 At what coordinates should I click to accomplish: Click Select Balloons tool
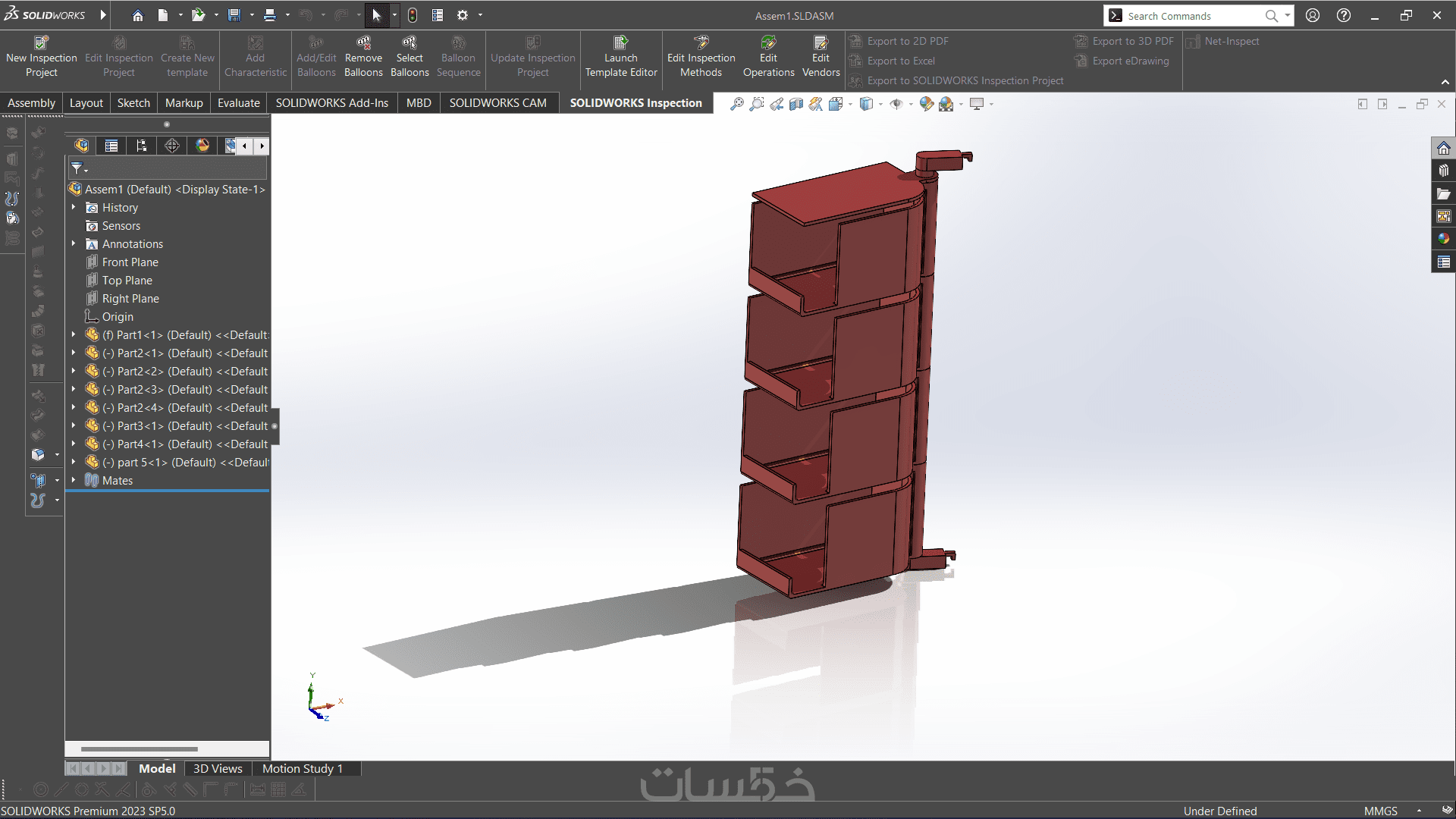(x=409, y=43)
